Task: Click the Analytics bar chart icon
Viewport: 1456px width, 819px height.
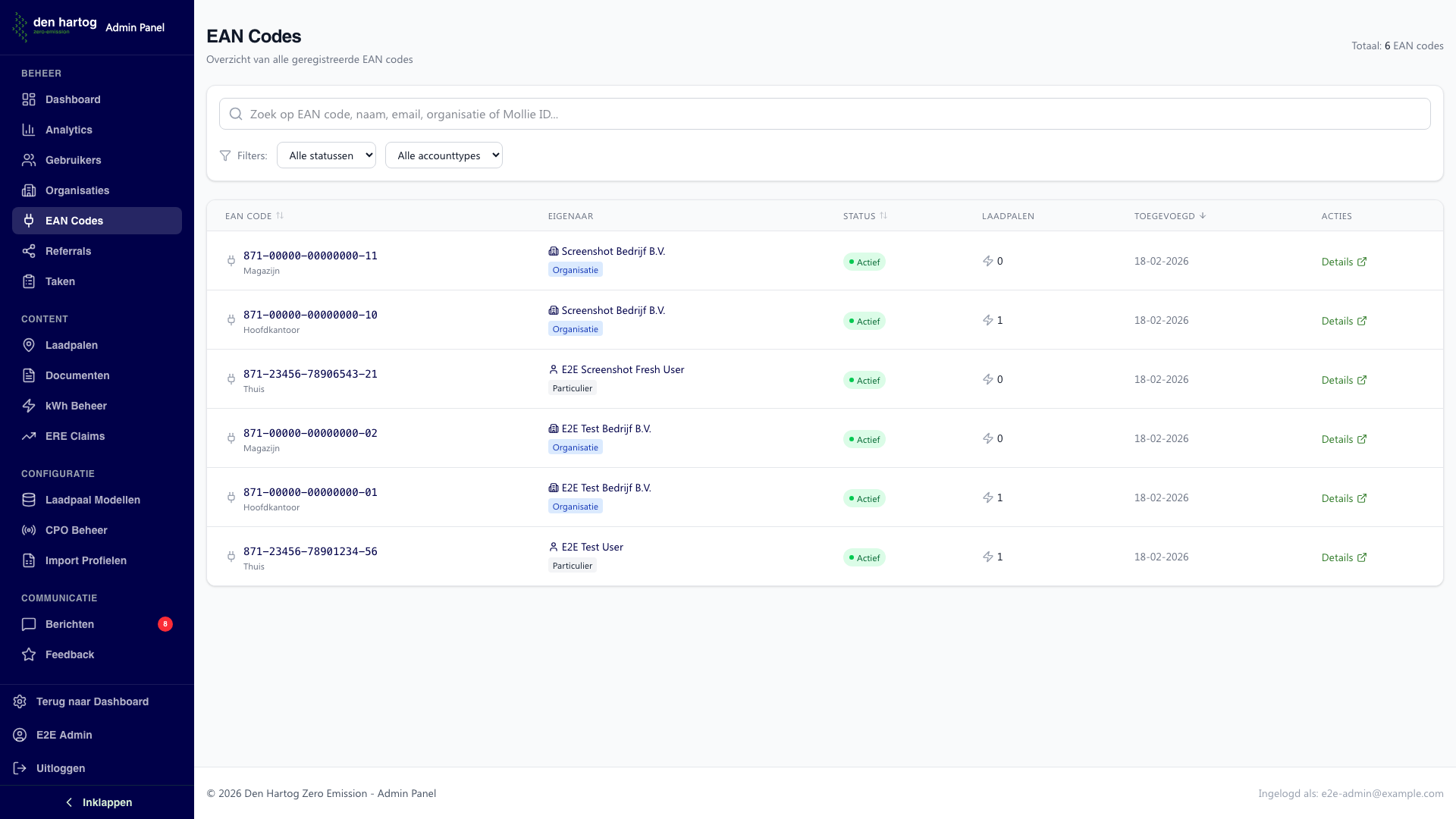Action: 29,130
